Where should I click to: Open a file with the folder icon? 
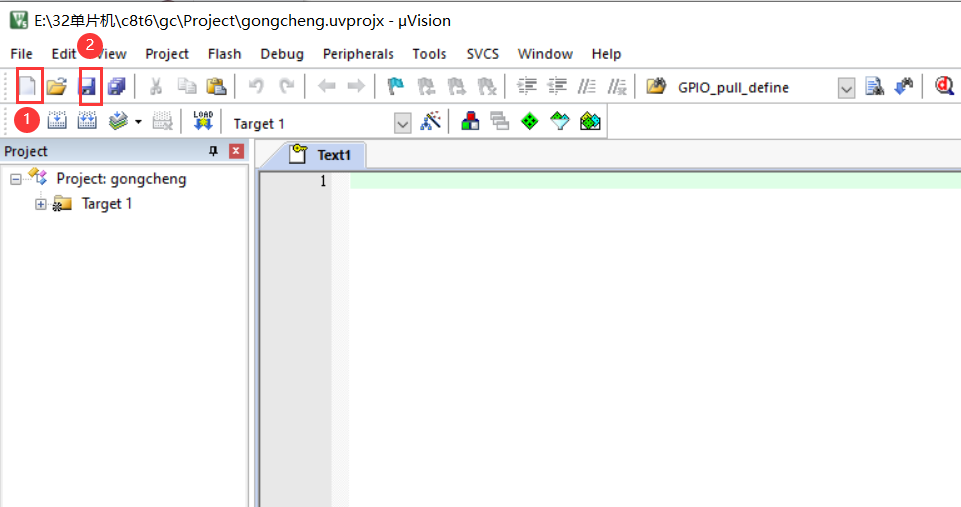[x=56, y=86]
